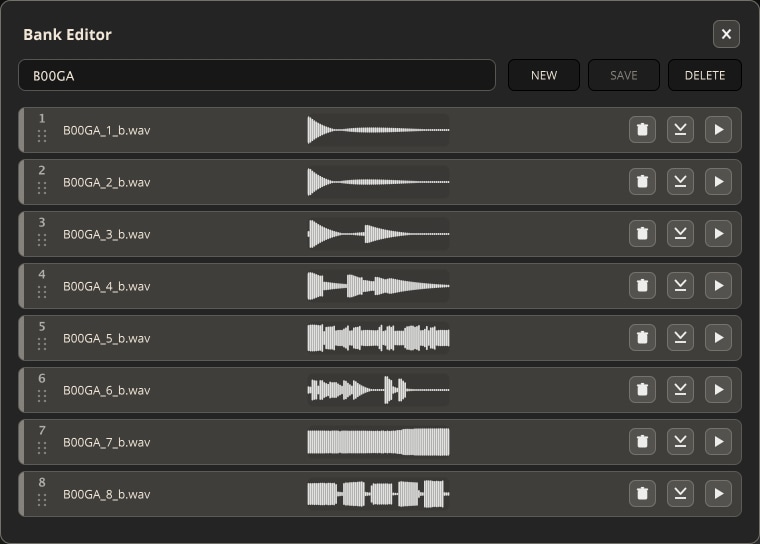
Task: Play sample B00GA_5_b.wav
Action: pos(718,337)
